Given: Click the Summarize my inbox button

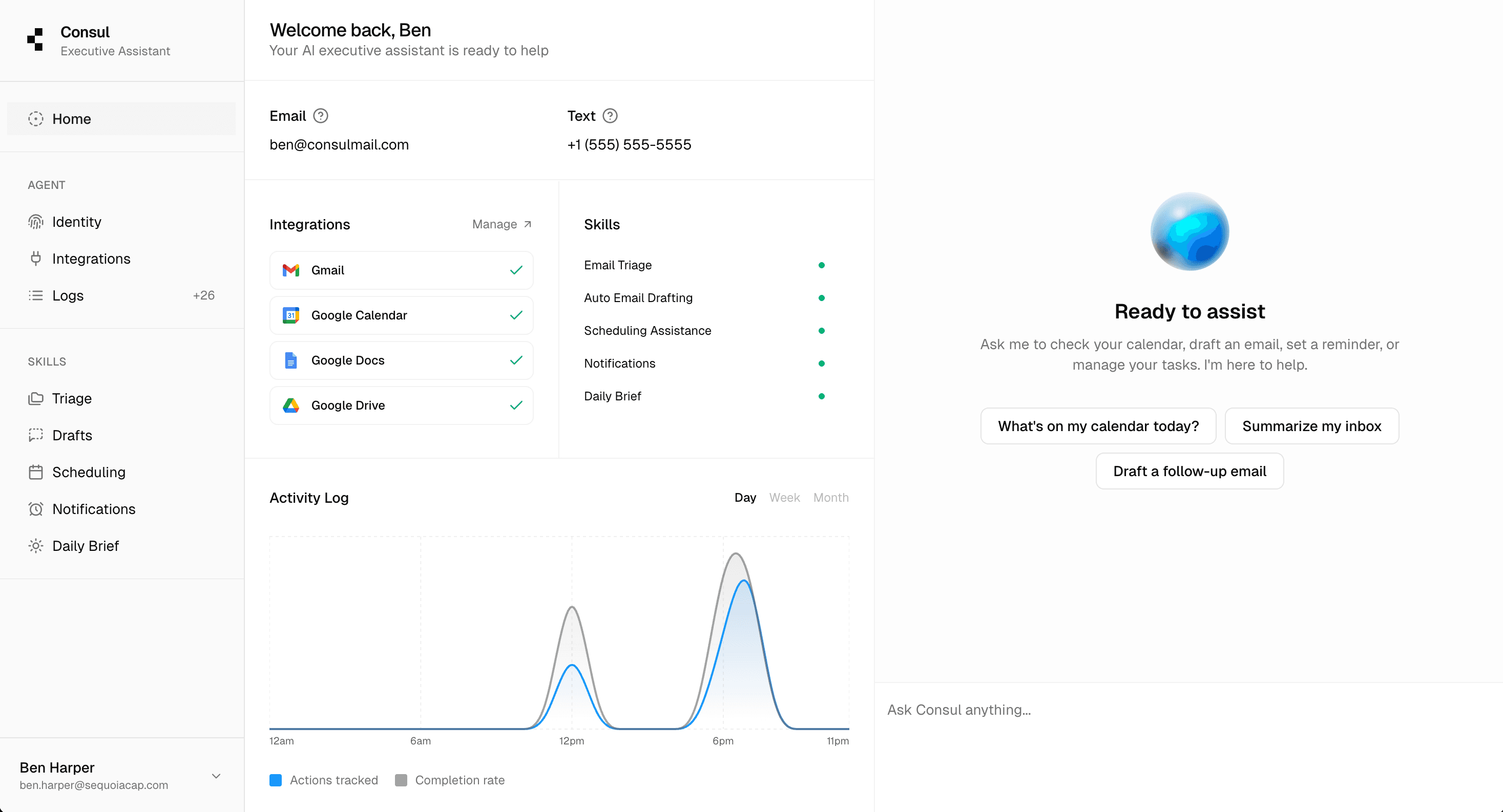Looking at the screenshot, I should pyautogui.click(x=1311, y=426).
